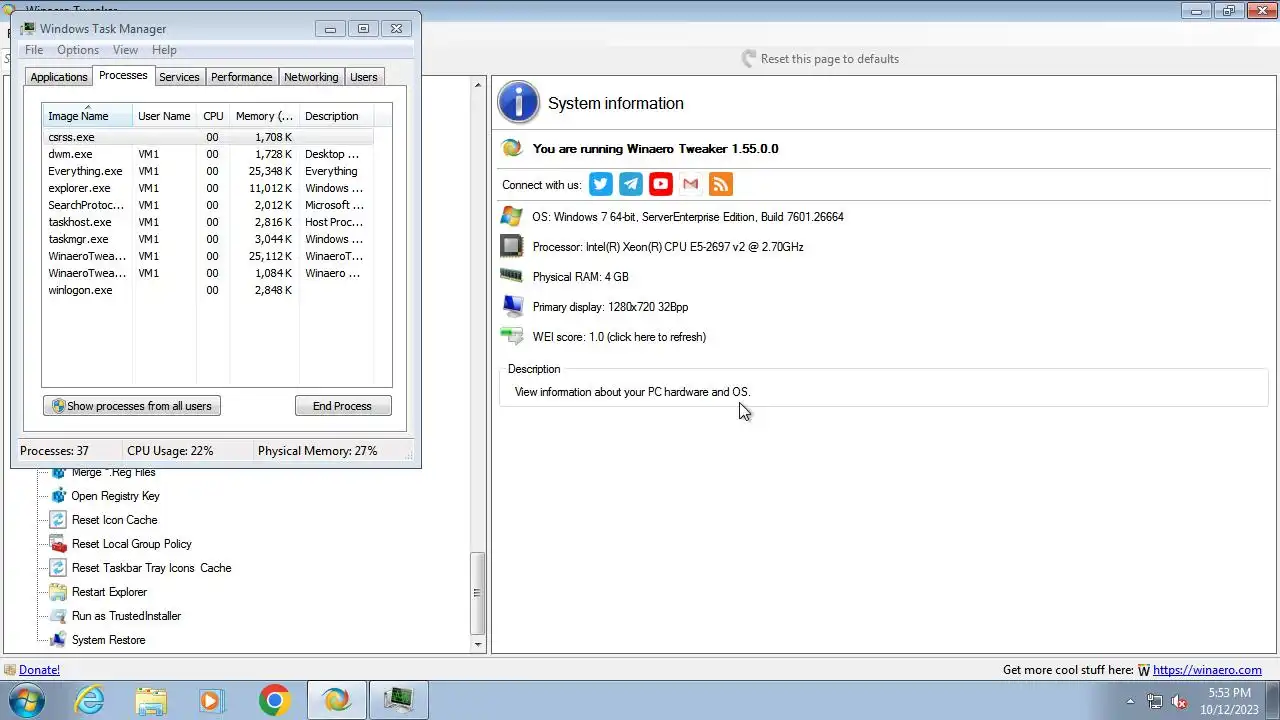The width and height of the screenshot is (1280, 720).
Task: Click the Processor chip icon
Action: [x=512, y=247]
